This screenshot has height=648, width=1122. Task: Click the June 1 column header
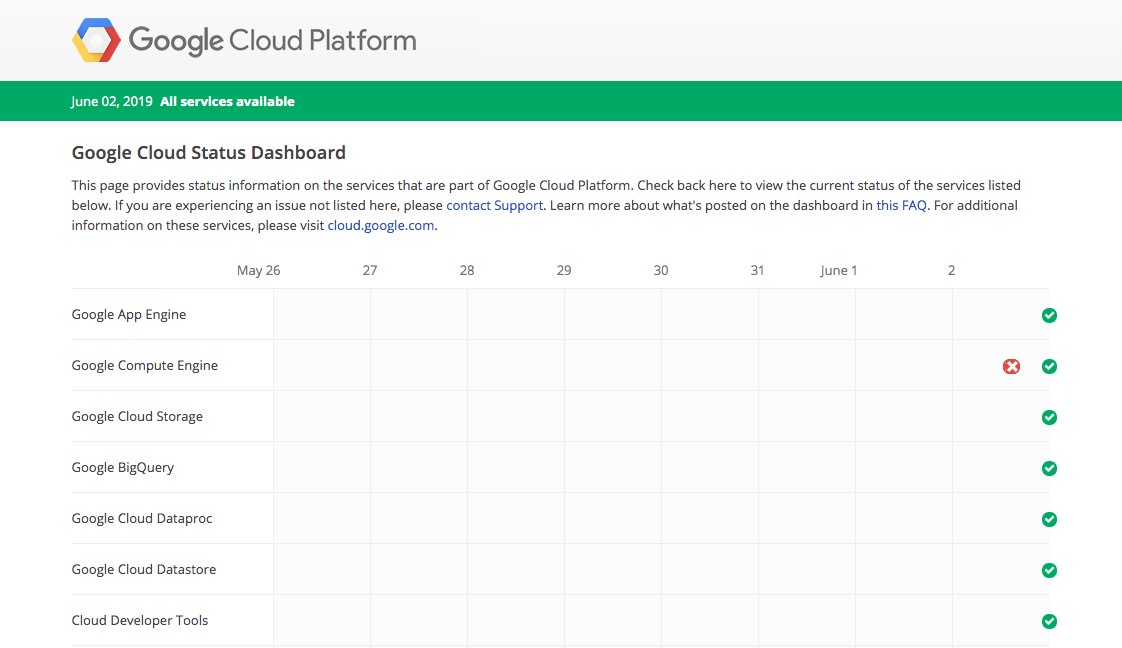[x=839, y=270]
